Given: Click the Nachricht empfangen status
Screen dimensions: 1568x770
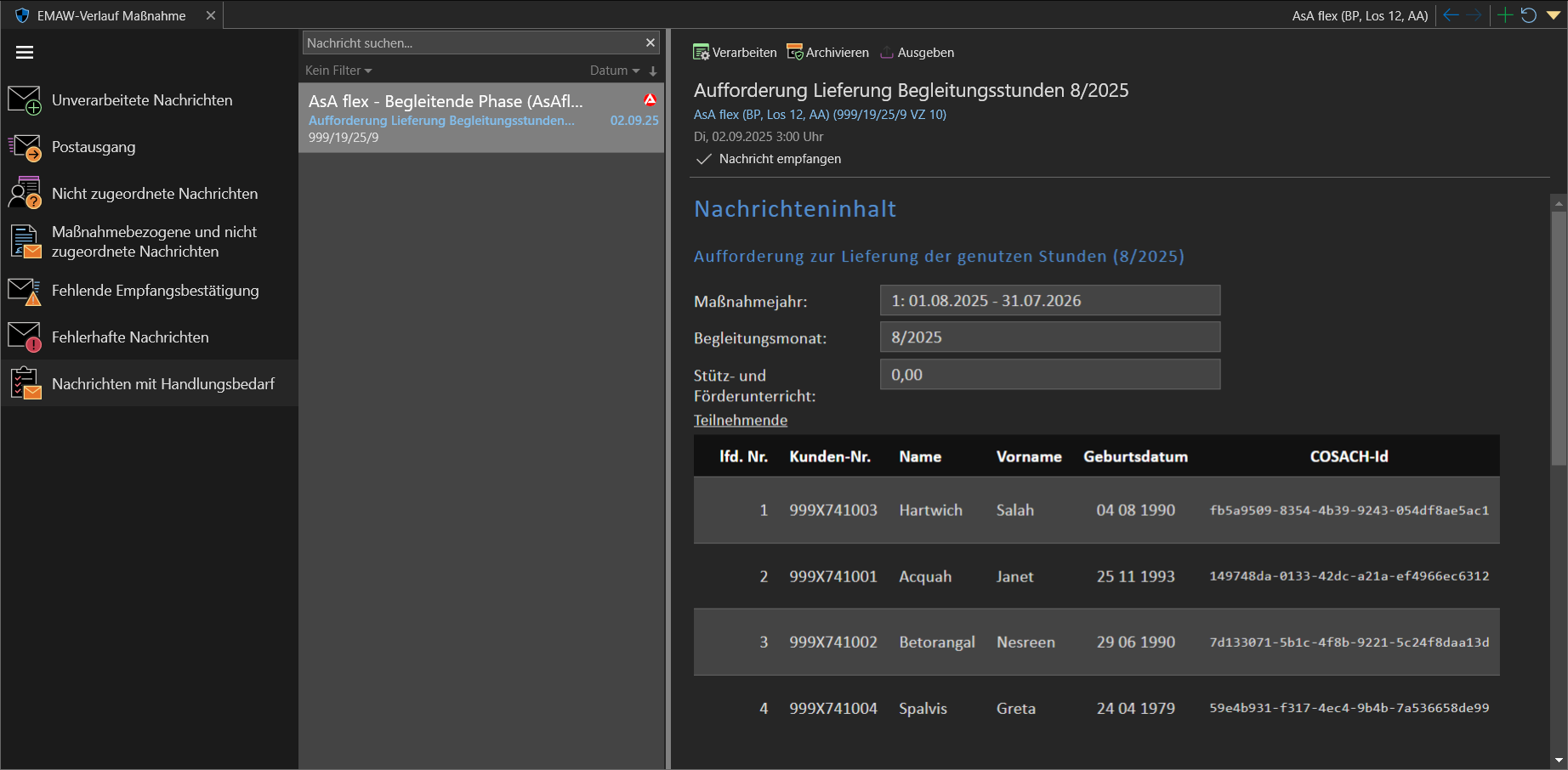Looking at the screenshot, I should click(769, 159).
